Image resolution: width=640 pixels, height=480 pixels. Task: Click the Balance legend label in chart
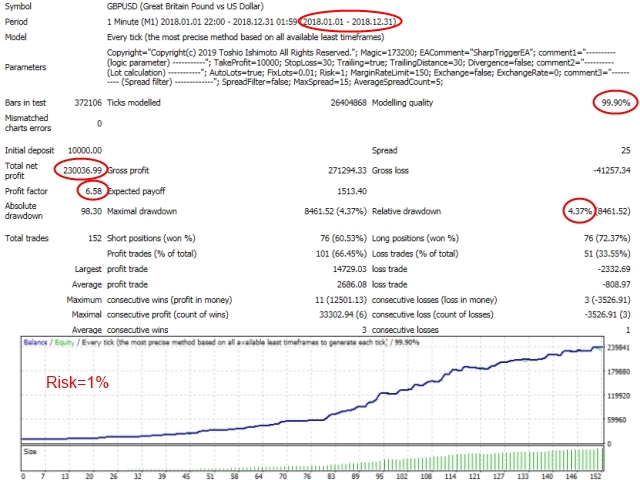tap(36, 342)
